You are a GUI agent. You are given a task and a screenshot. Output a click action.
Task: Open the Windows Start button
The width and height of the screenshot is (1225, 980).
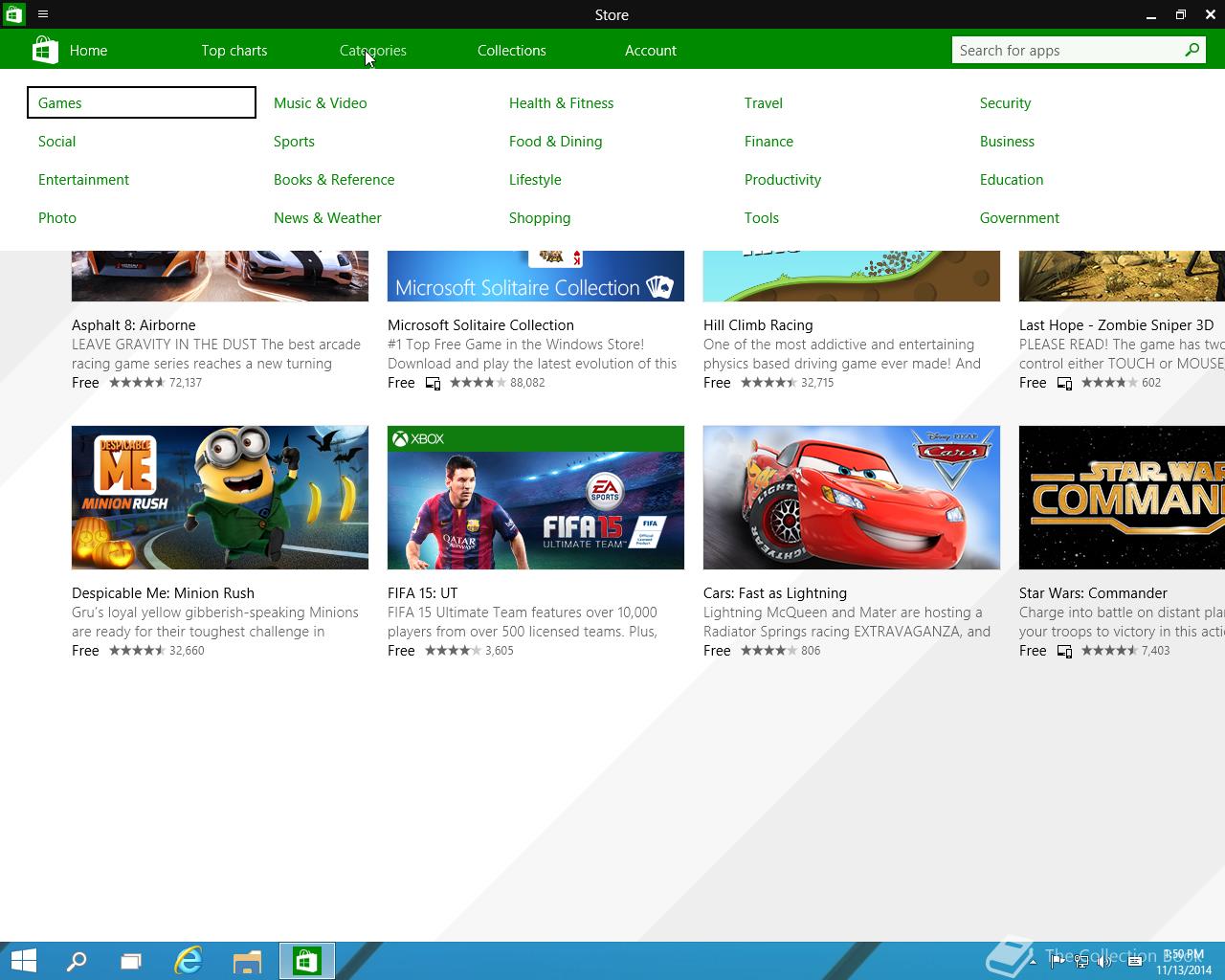(23, 961)
